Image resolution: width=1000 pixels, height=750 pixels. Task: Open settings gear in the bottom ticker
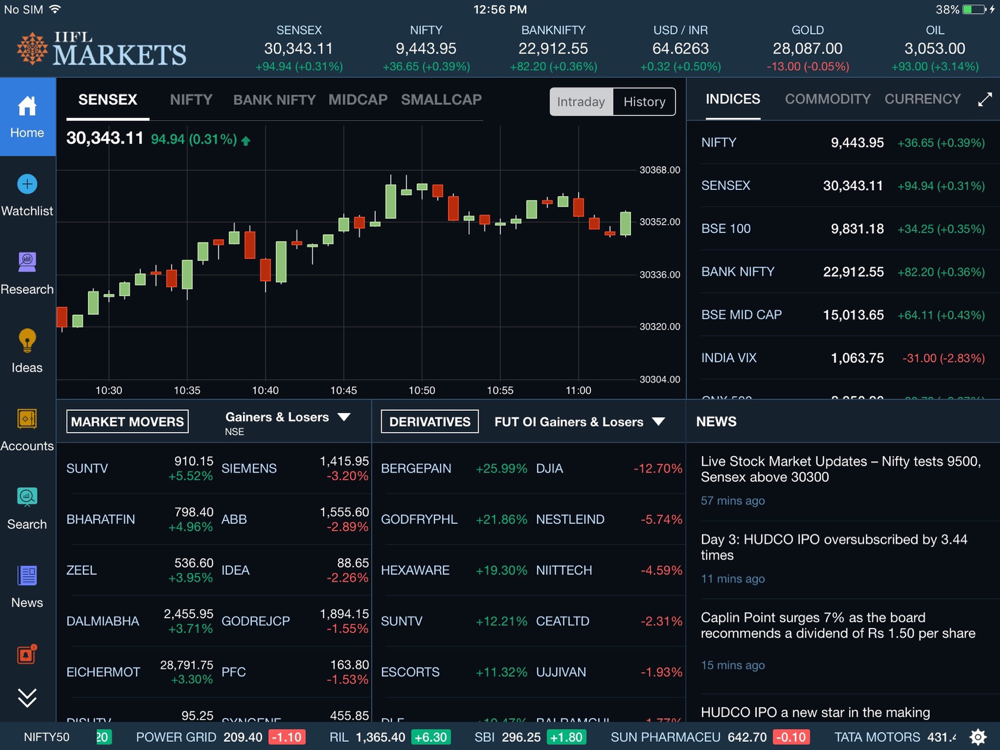point(978,737)
